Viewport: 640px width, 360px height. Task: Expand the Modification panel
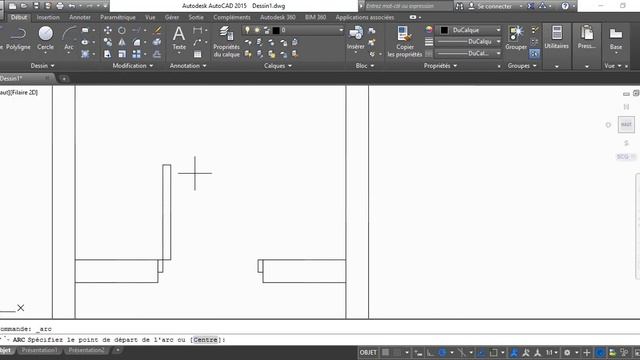(133, 65)
